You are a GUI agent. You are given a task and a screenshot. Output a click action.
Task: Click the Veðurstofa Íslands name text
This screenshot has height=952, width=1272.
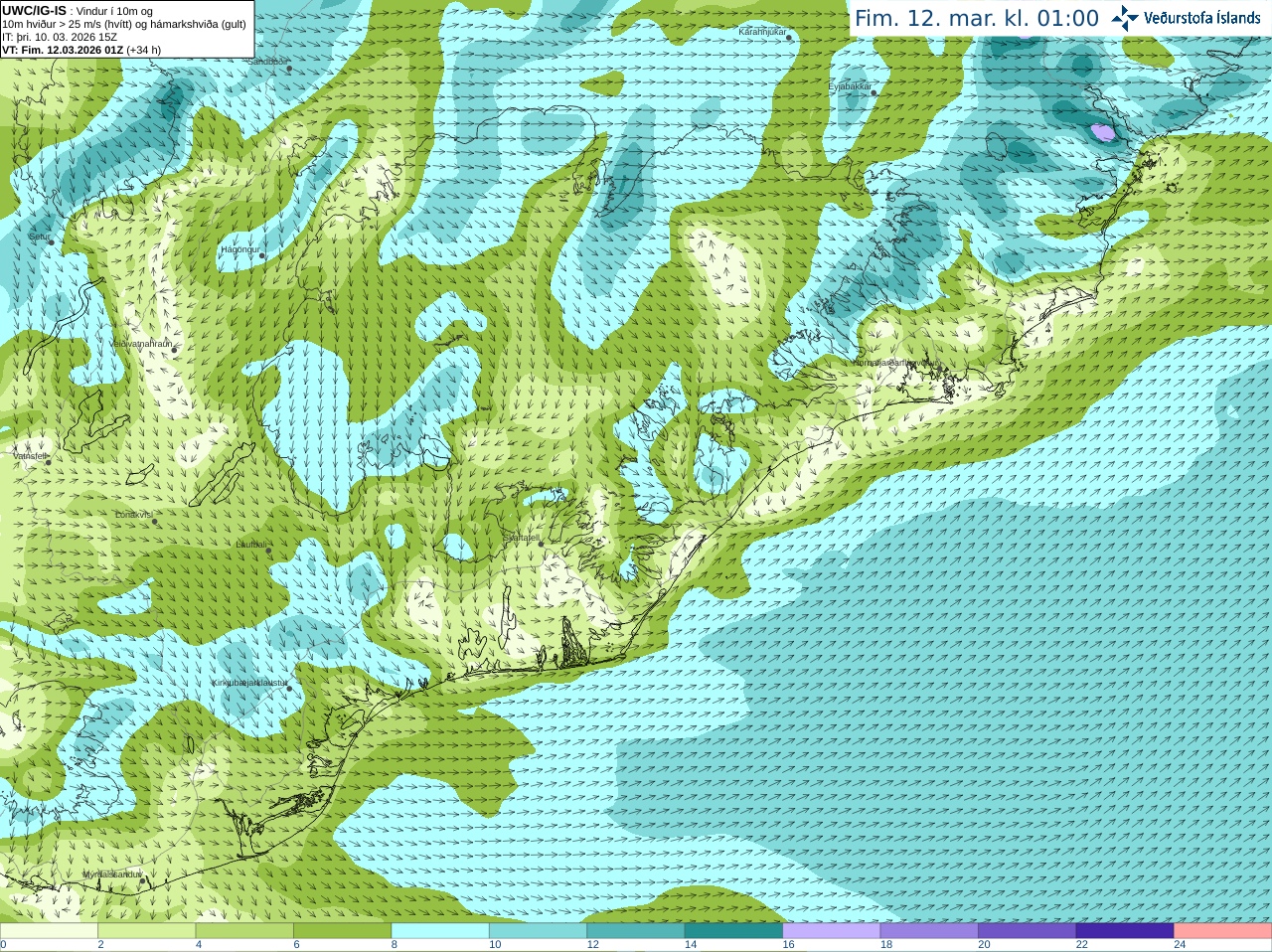pyautogui.click(x=1202, y=18)
